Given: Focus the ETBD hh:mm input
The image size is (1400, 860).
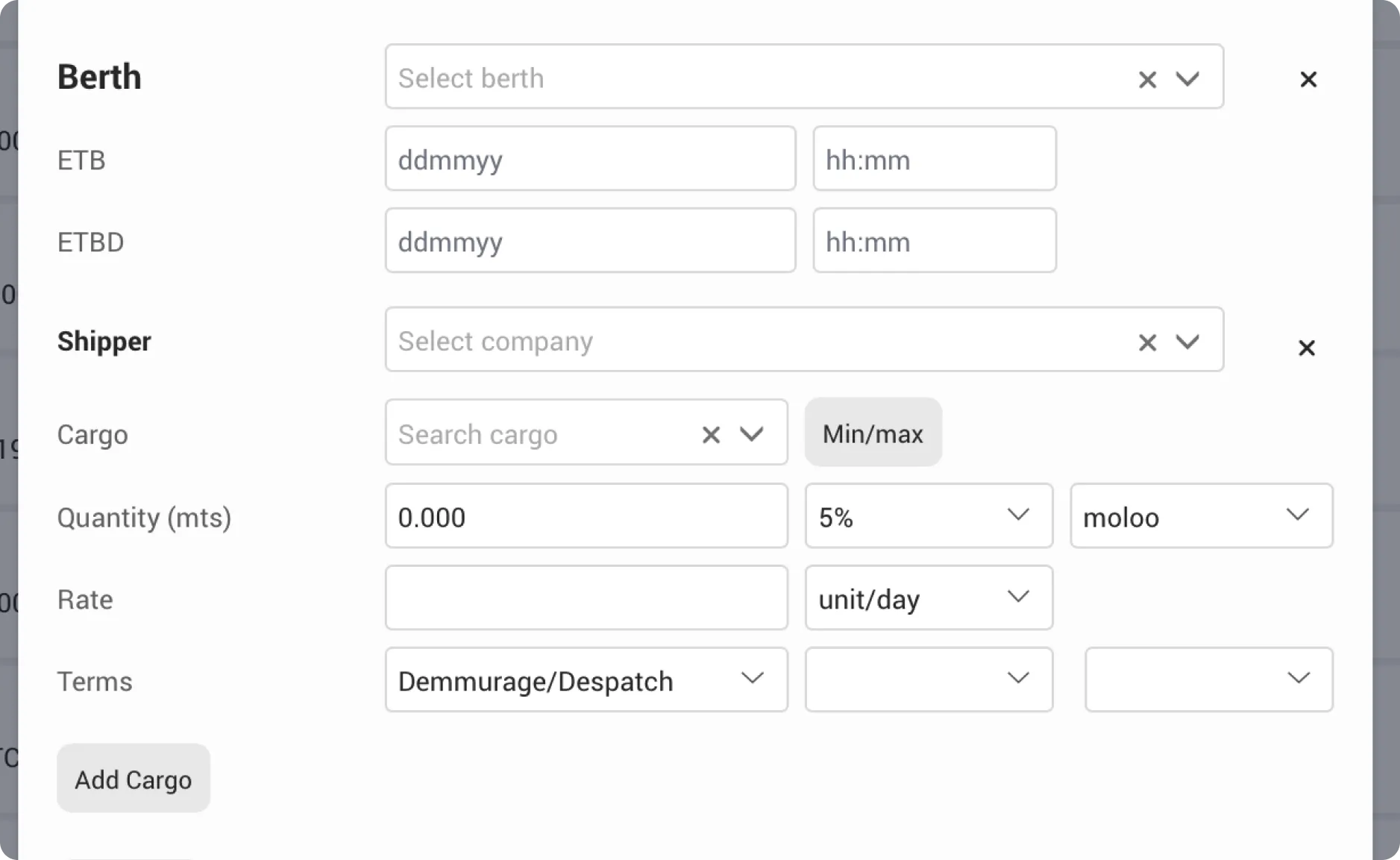Looking at the screenshot, I should tap(935, 241).
